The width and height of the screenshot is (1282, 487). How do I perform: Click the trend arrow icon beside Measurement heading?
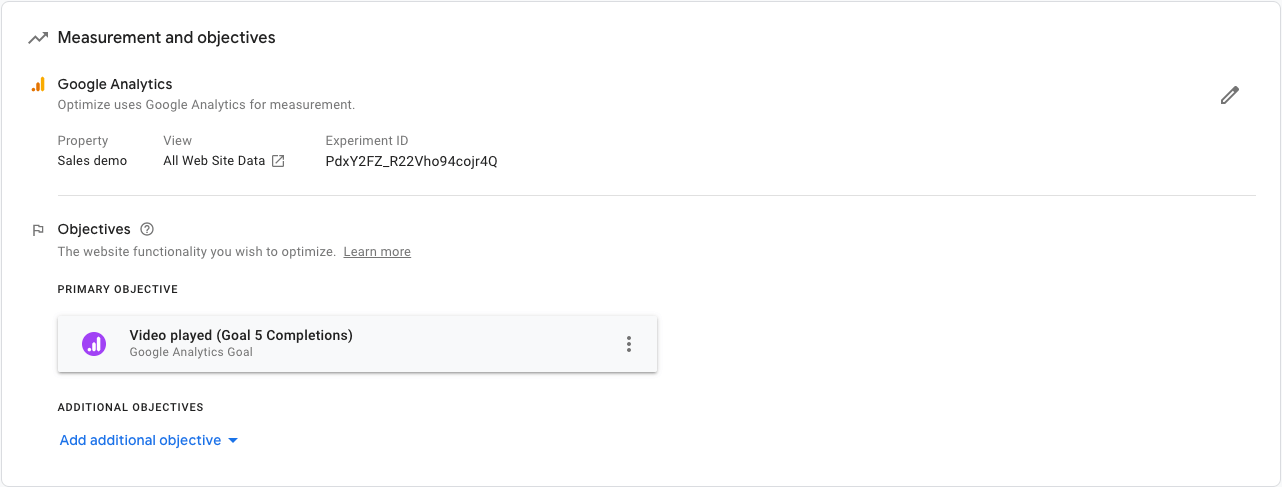(x=38, y=38)
